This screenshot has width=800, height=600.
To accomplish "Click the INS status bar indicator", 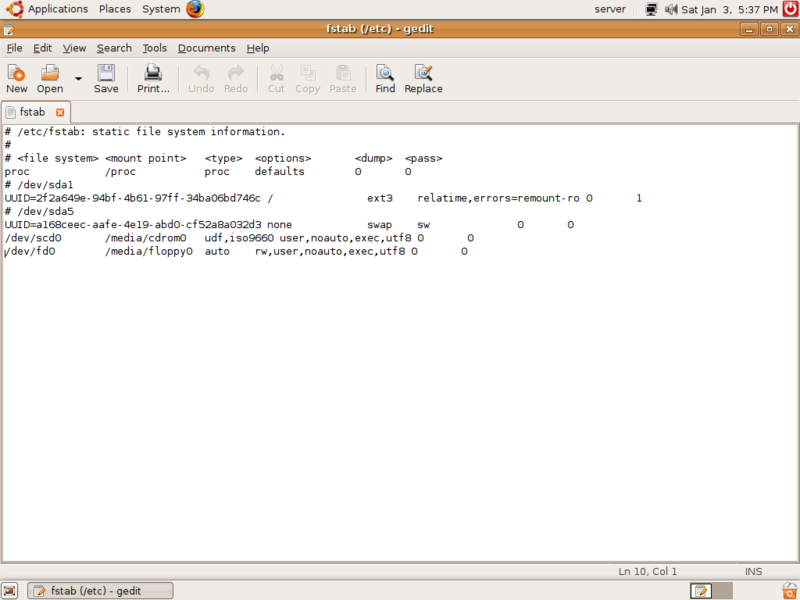I will (753, 571).
